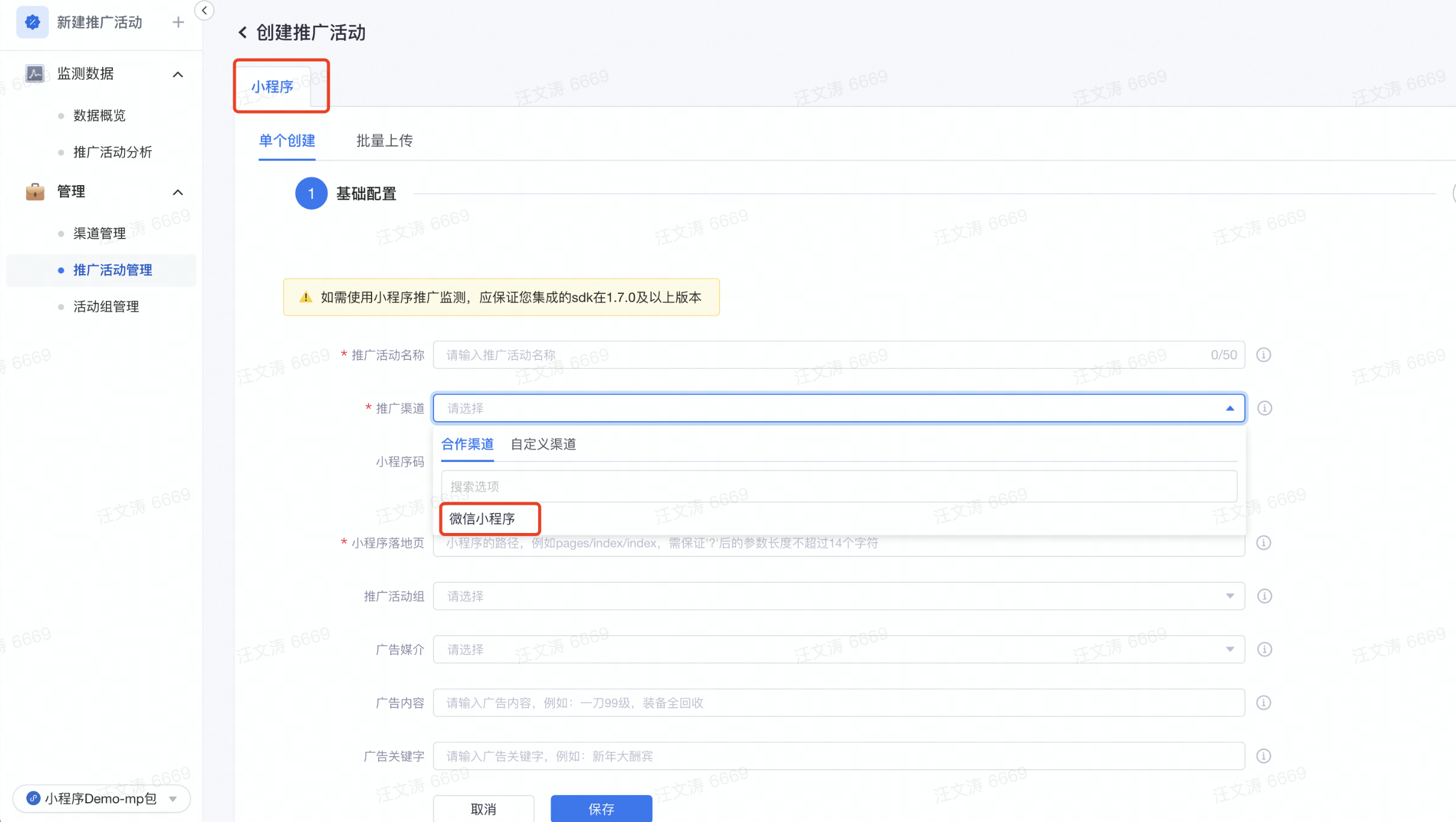Click the plus icon beside 新建推广活动

tap(178, 22)
